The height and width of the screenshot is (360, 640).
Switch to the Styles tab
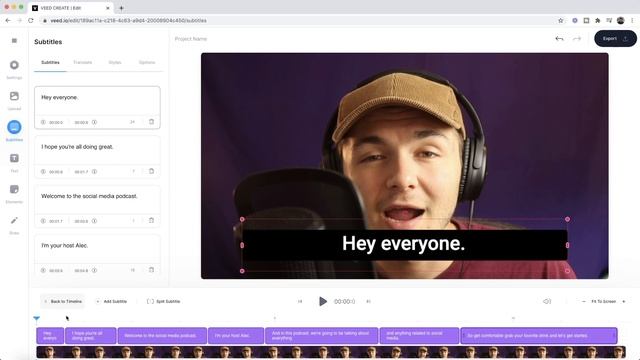coord(115,62)
